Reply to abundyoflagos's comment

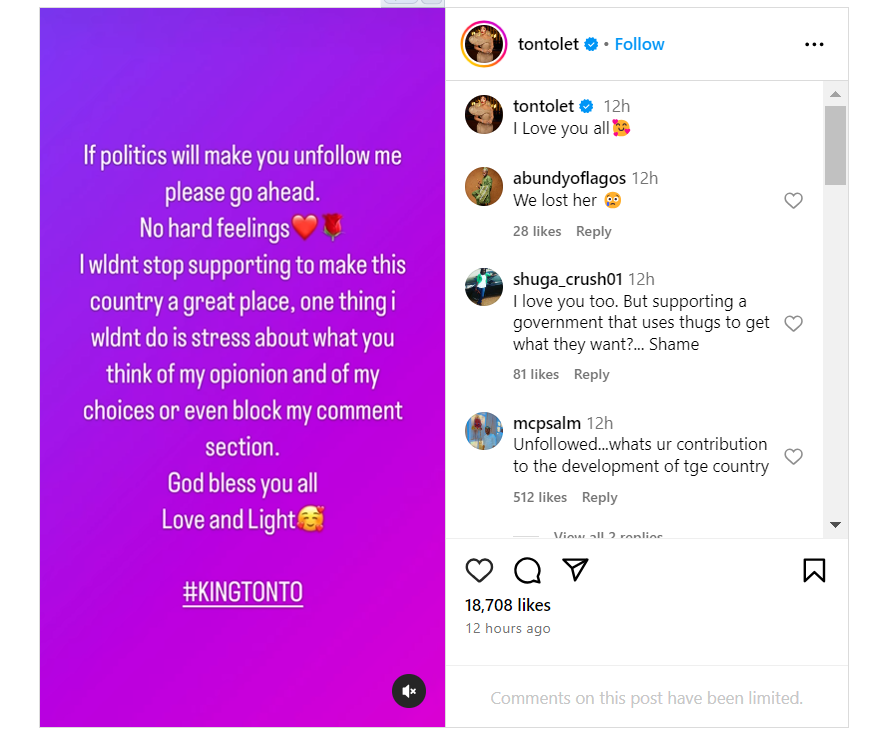[x=593, y=231]
